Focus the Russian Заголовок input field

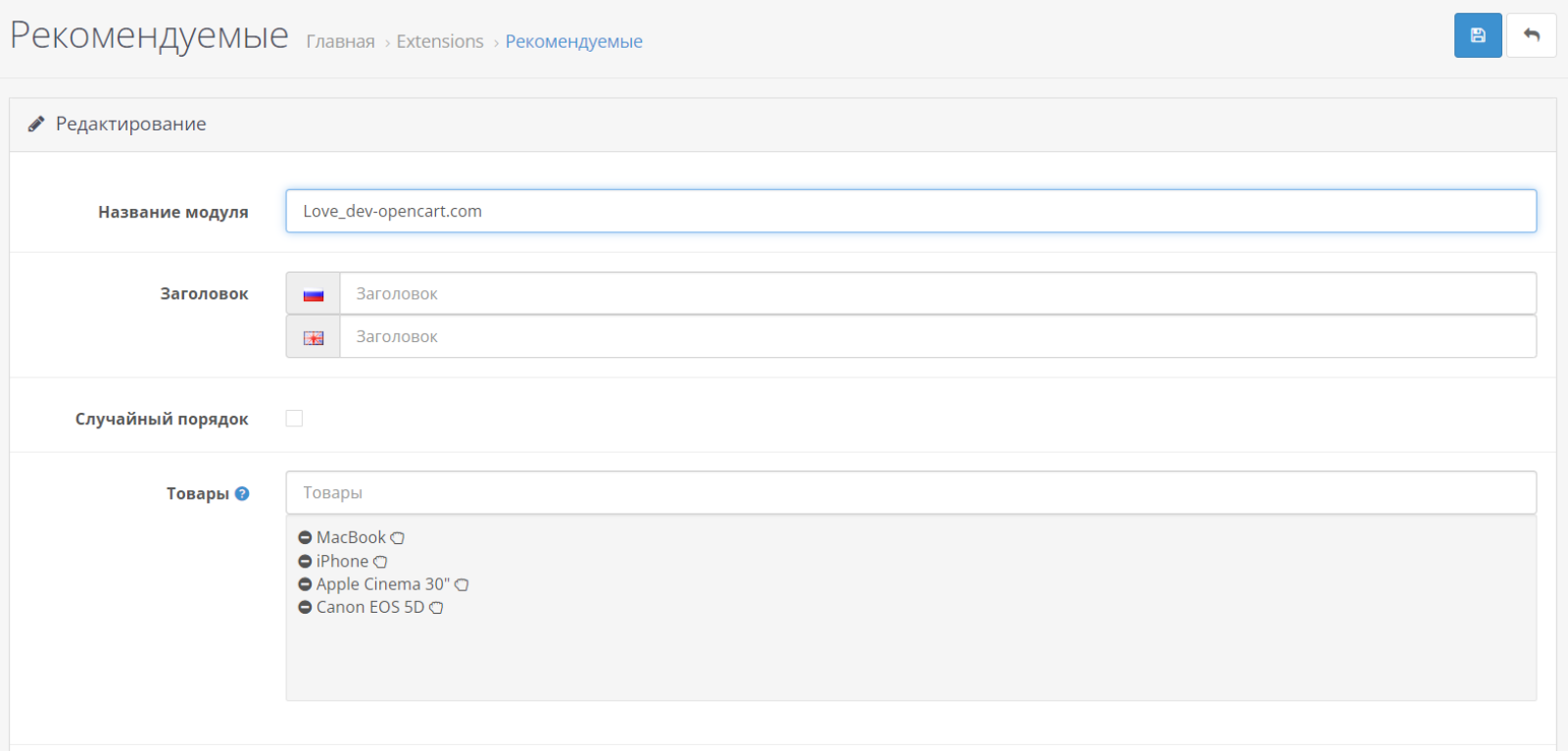pyautogui.click(x=938, y=293)
